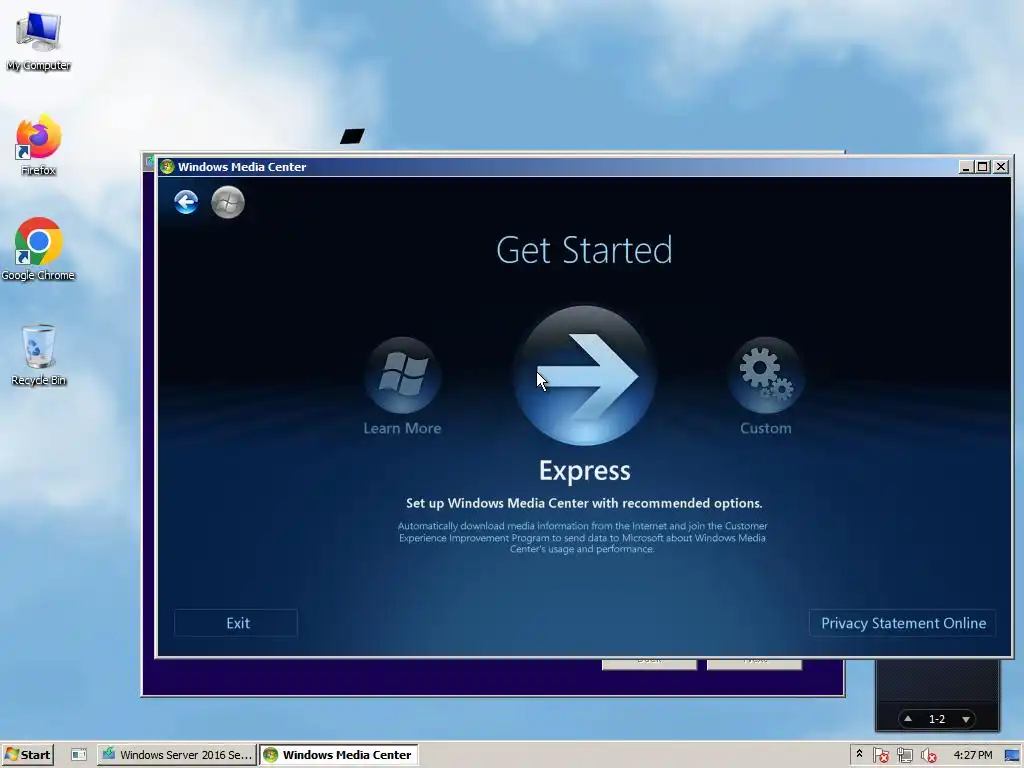The image size is (1024, 768).
Task: Open the Start menu
Action: click(27, 755)
